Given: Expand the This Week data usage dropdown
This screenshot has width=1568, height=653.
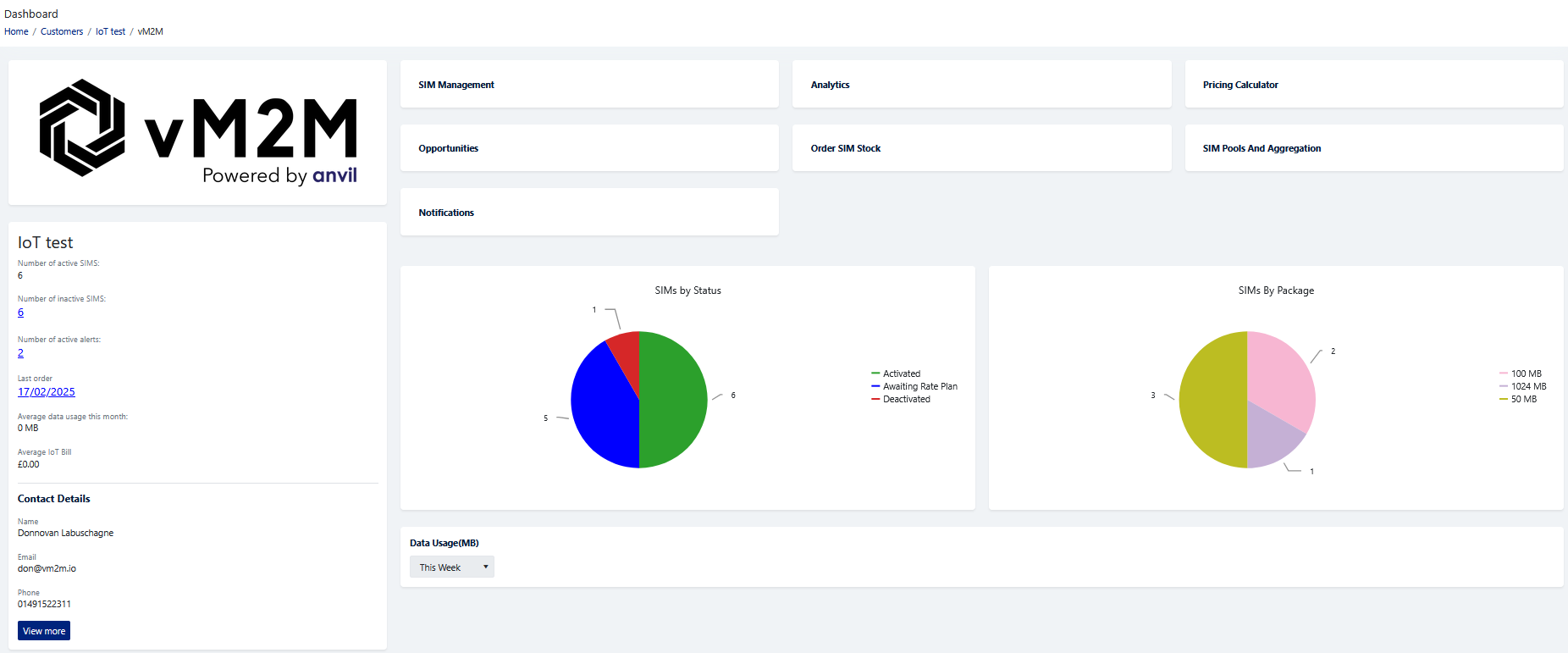Looking at the screenshot, I should [452, 567].
